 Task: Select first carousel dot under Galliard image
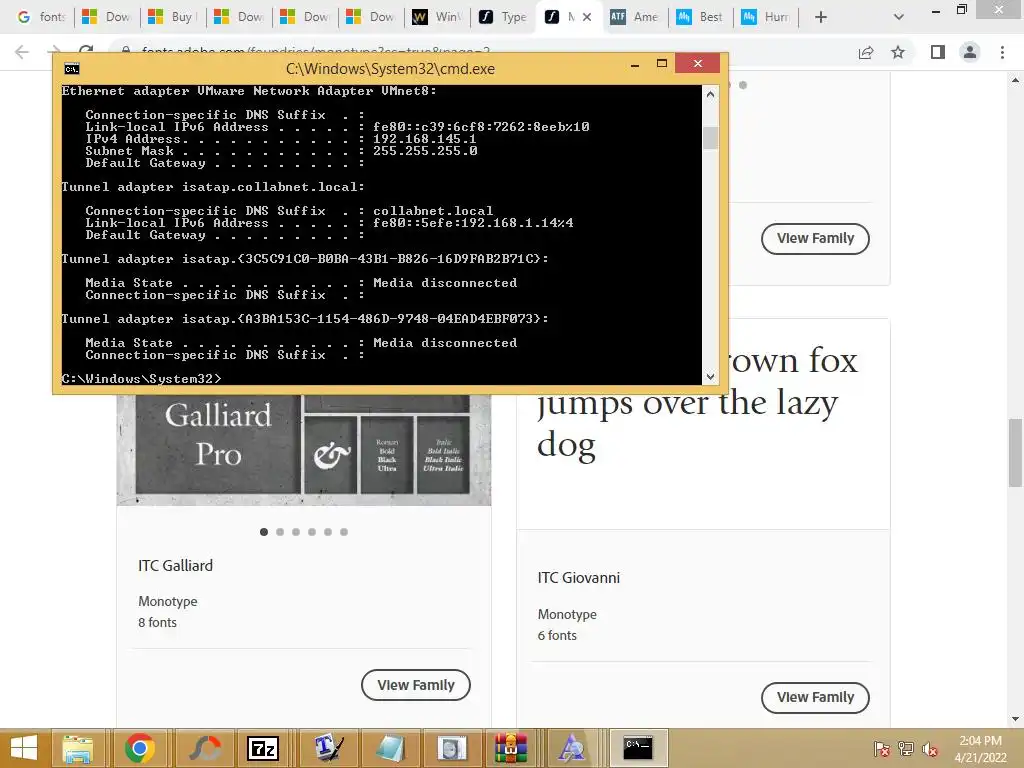click(x=264, y=532)
